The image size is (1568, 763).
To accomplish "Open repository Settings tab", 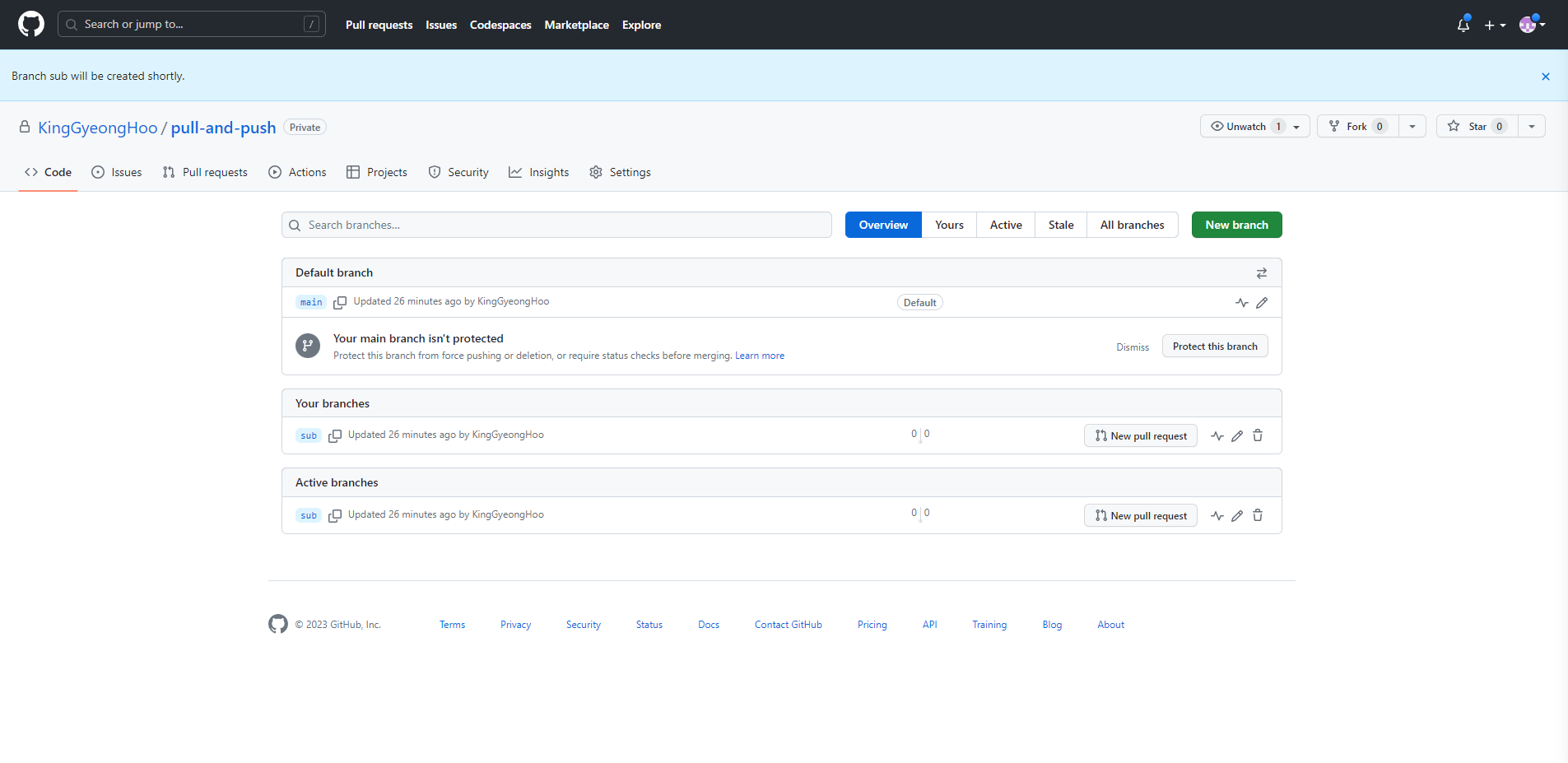I will [x=620, y=172].
